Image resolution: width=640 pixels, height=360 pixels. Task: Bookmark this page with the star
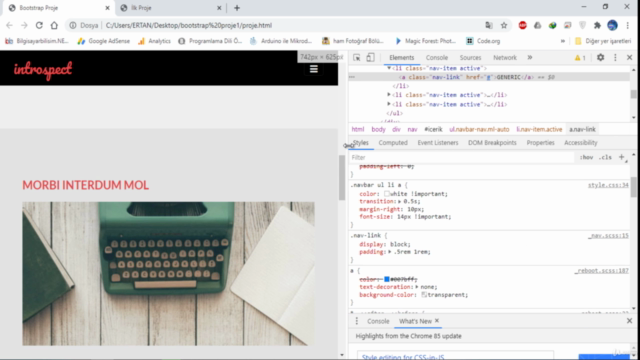(x=504, y=25)
